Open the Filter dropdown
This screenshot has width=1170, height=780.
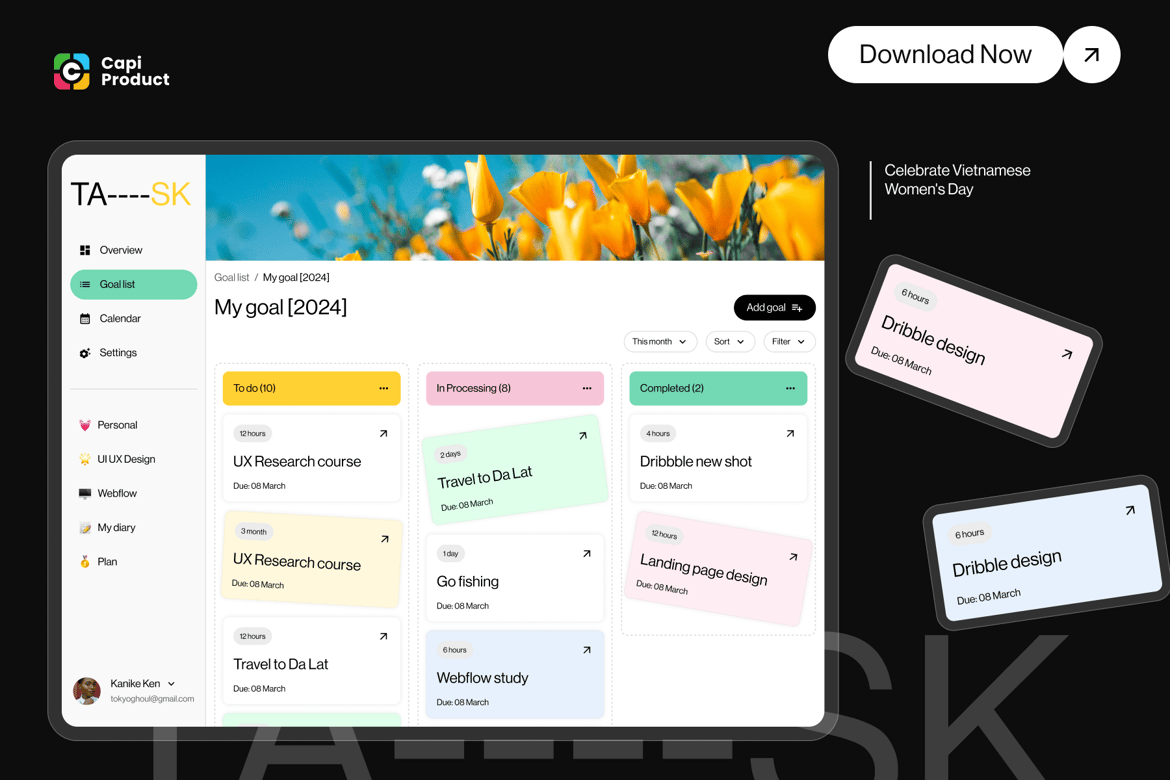click(x=789, y=342)
